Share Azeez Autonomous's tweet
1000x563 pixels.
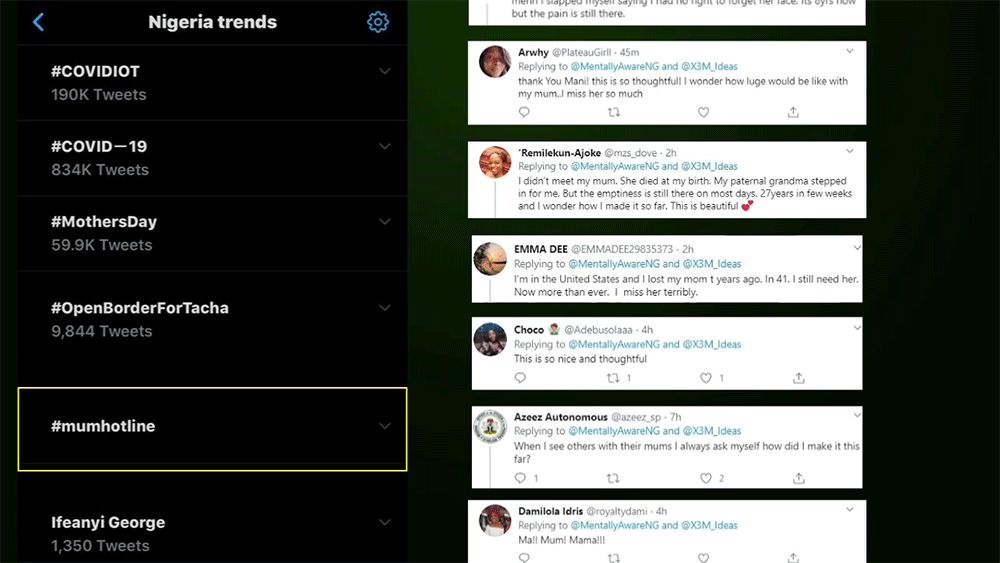click(798, 478)
